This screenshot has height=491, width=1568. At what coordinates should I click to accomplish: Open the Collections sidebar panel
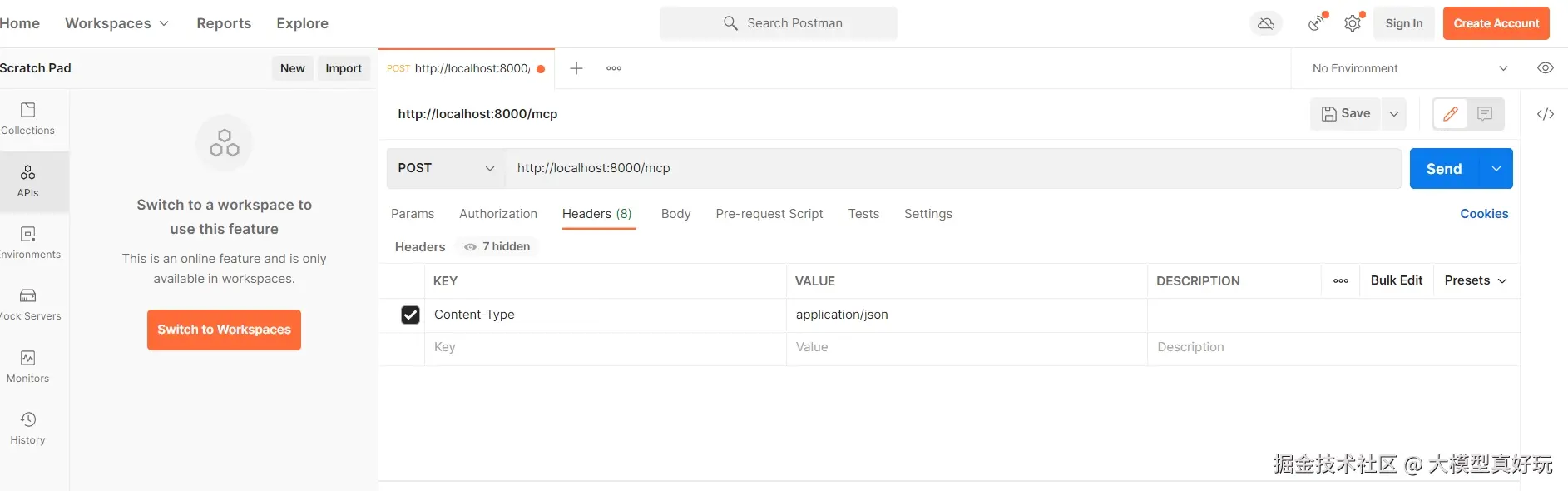pyautogui.click(x=27, y=118)
